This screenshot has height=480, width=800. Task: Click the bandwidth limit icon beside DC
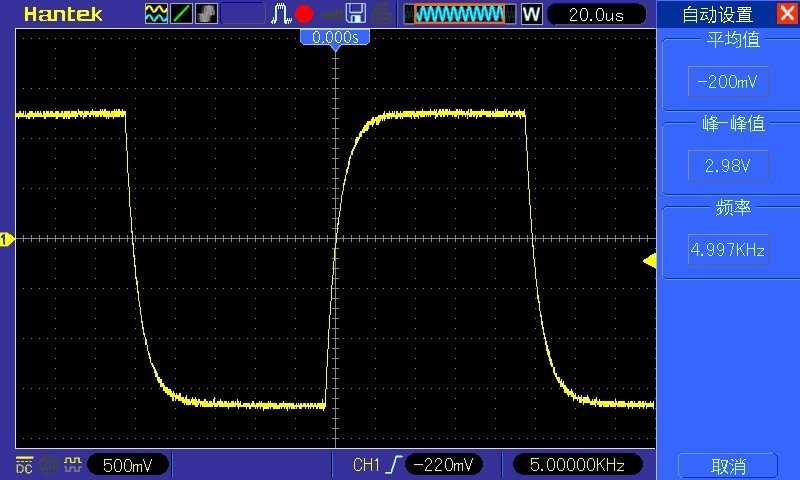[x=47, y=464]
